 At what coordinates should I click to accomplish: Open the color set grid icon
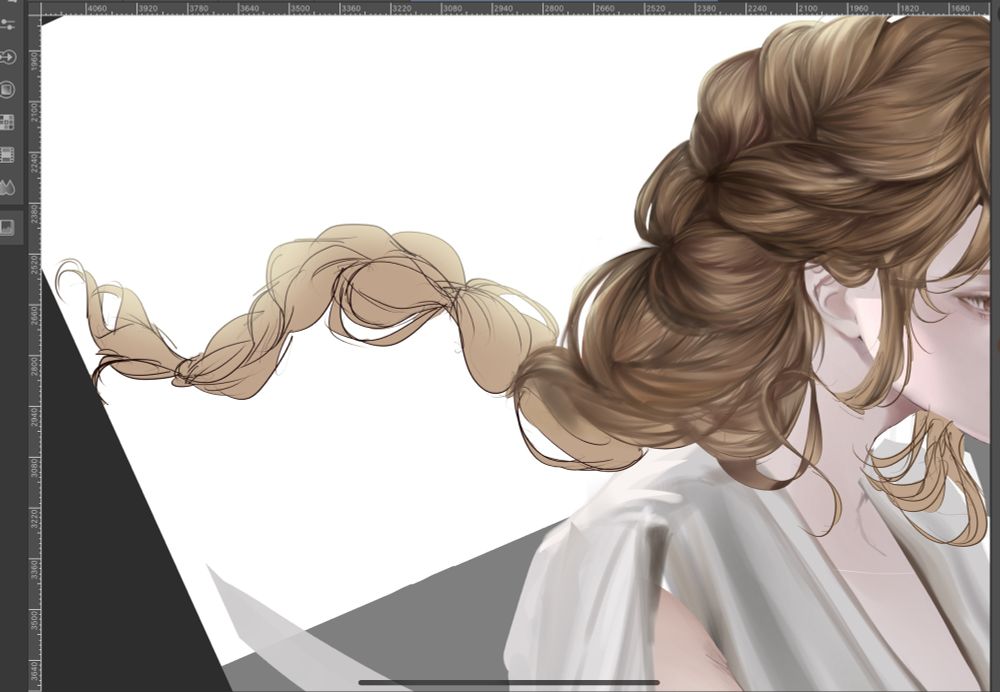pos(8,122)
